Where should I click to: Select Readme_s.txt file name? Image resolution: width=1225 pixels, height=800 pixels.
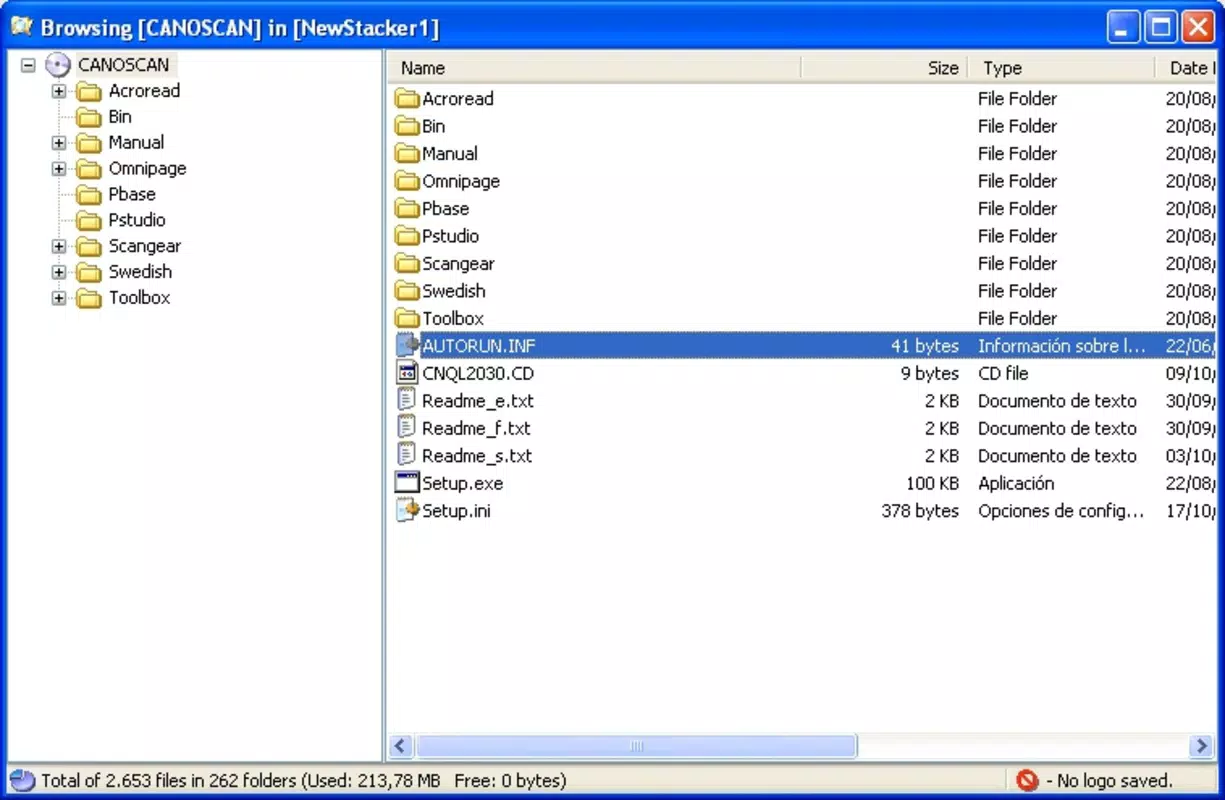[477, 455]
